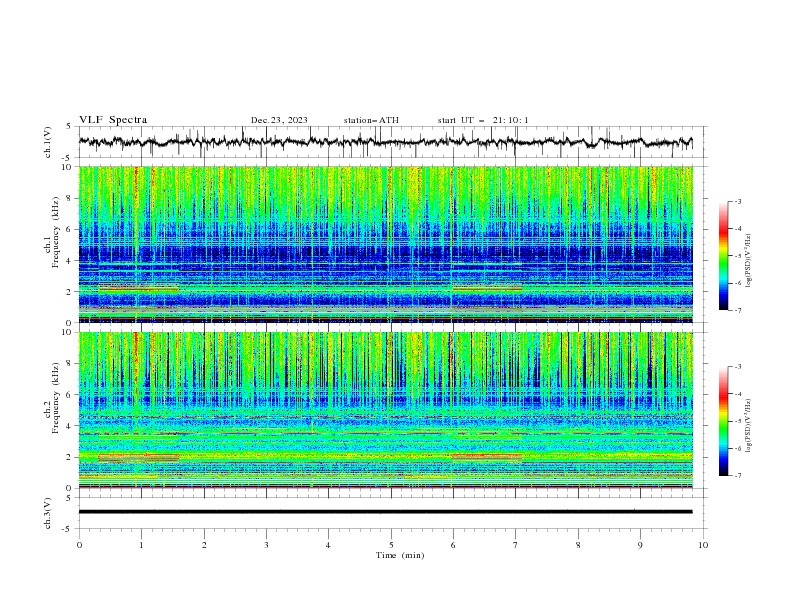Click time axis tick label "8"

(578, 545)
